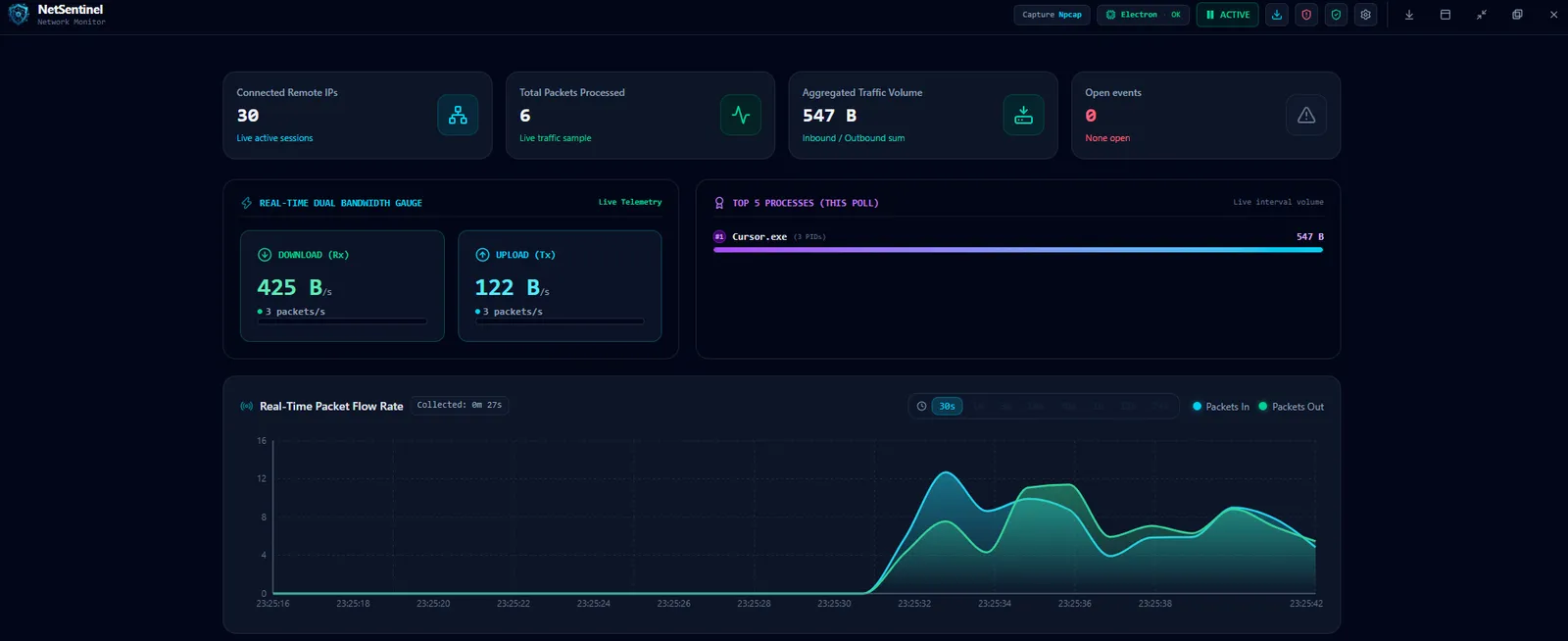1568x641 pixels.
Task: Click the 547 B value on Cursor.exe row
Action: click(1309, 236)
